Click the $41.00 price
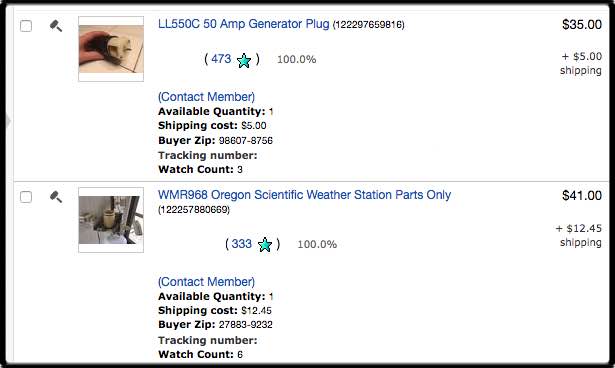 (x=582, y=195)
